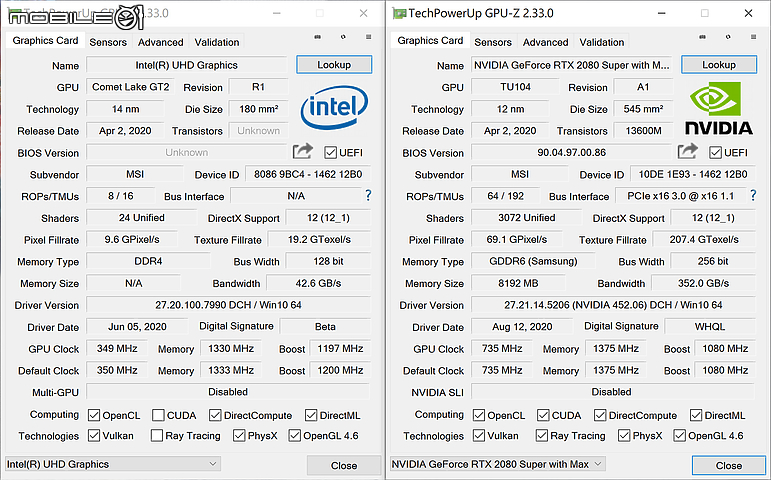Click Bus Interface value PCIe x16 3.0 @ x16 1.1
This screenshot has height=480, width=771.
pyautogui.click(x=681, y=196)
